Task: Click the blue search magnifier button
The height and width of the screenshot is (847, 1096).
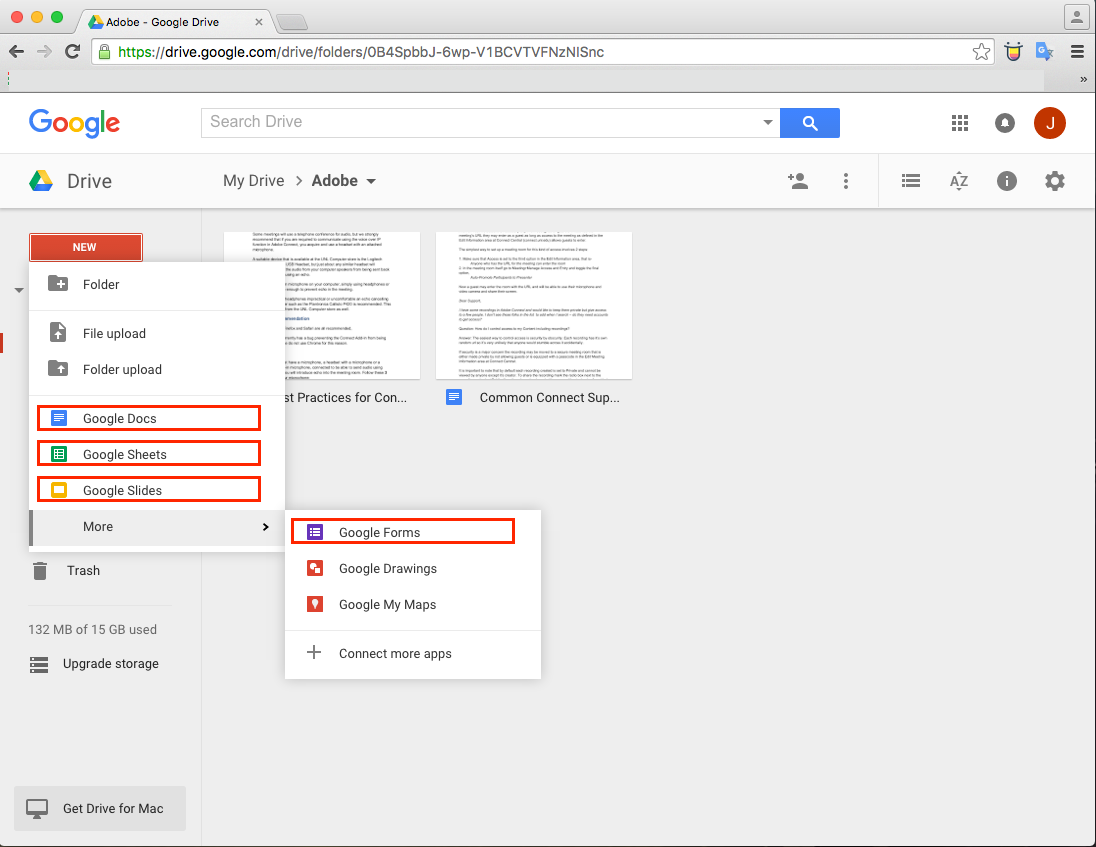Action: click(809, 123)
